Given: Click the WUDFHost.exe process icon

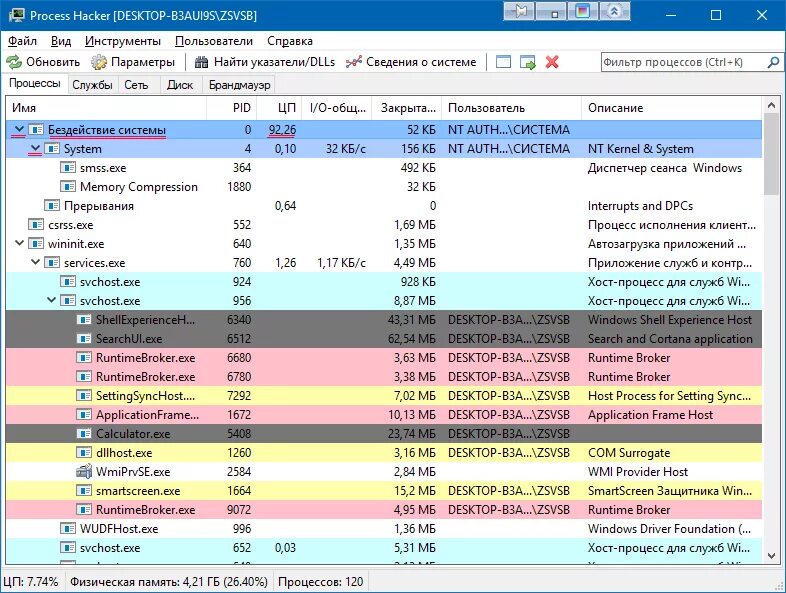Looking at the screenshot, I should pos(68,529).
